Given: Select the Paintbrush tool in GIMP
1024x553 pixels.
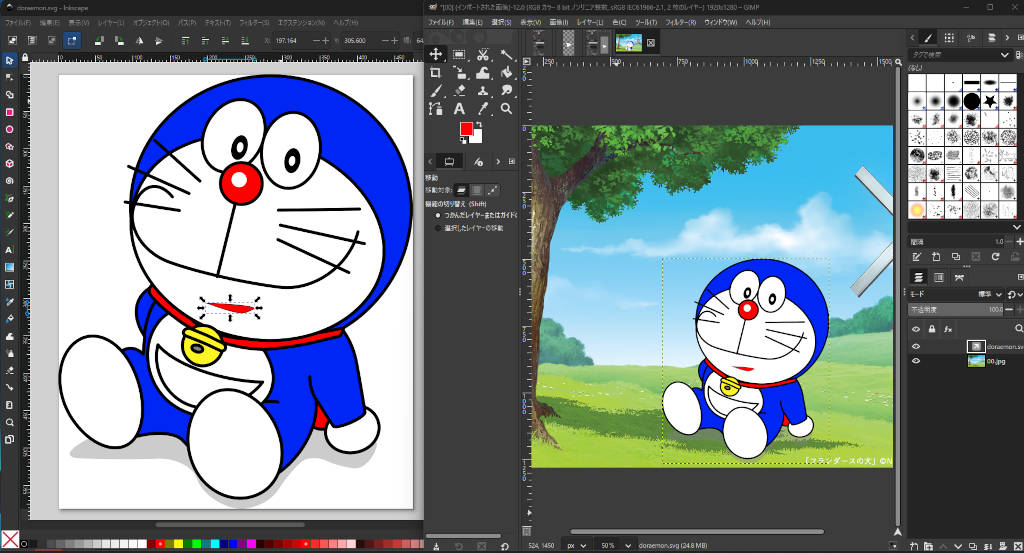Looking at the screenshot, I should tap(436, 90).
